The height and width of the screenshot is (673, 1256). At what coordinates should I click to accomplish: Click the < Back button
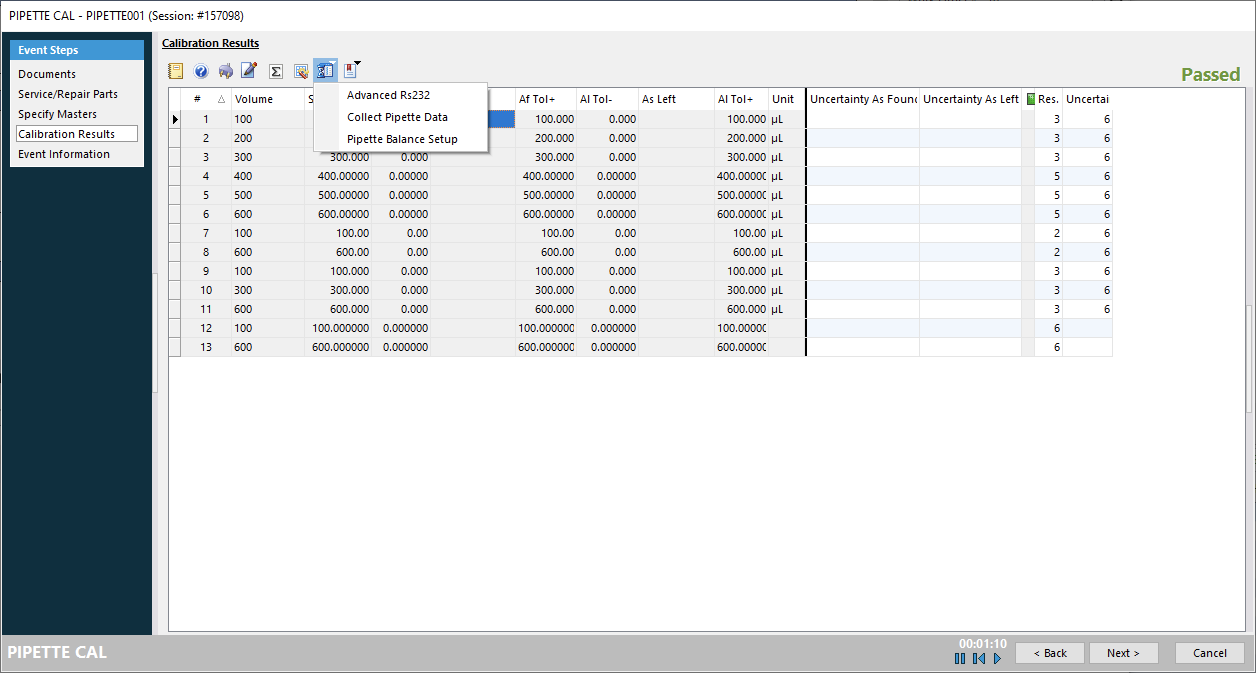coord(1049,653)
